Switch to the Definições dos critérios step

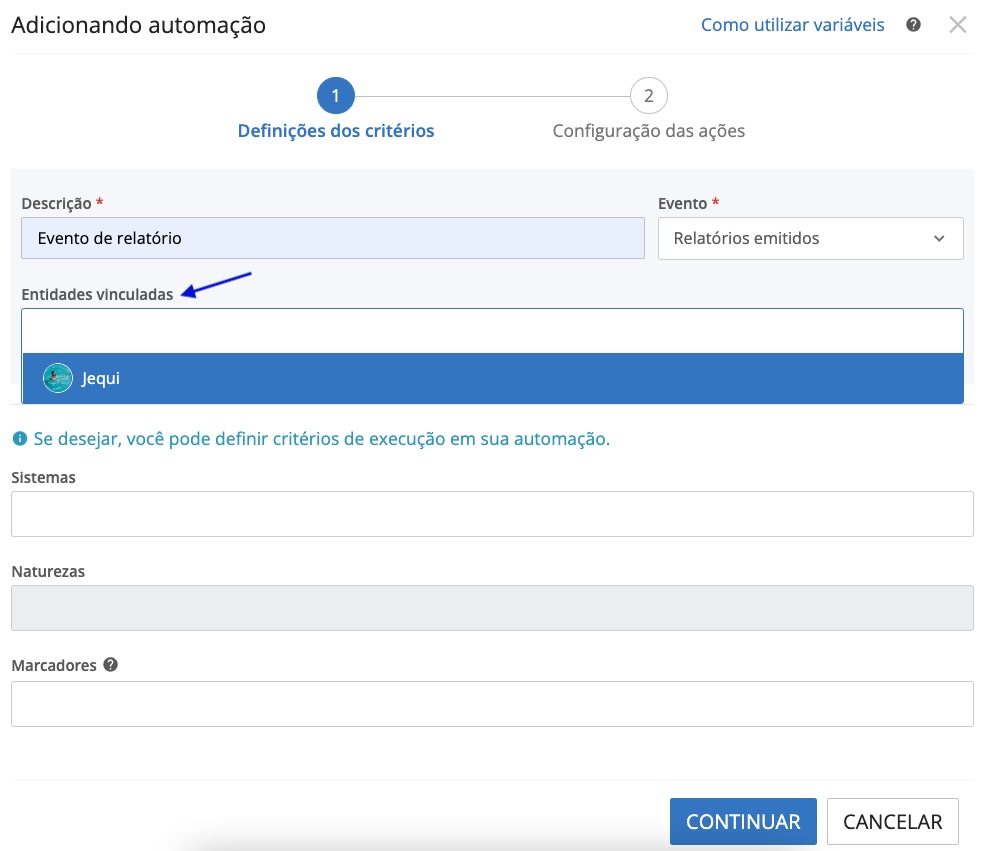335,131
